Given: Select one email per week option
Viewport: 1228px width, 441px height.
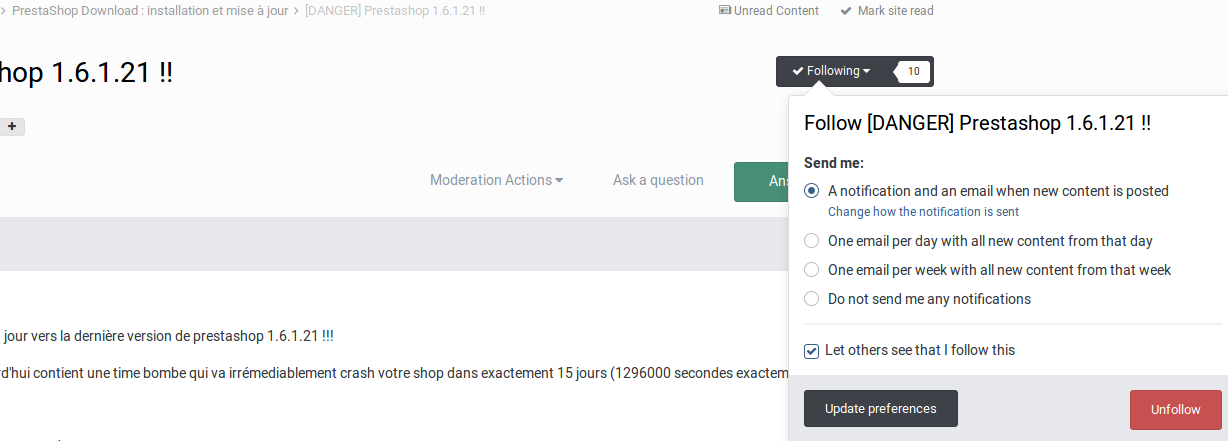Looking at the screenshot, I should click(x=812, y=270).
